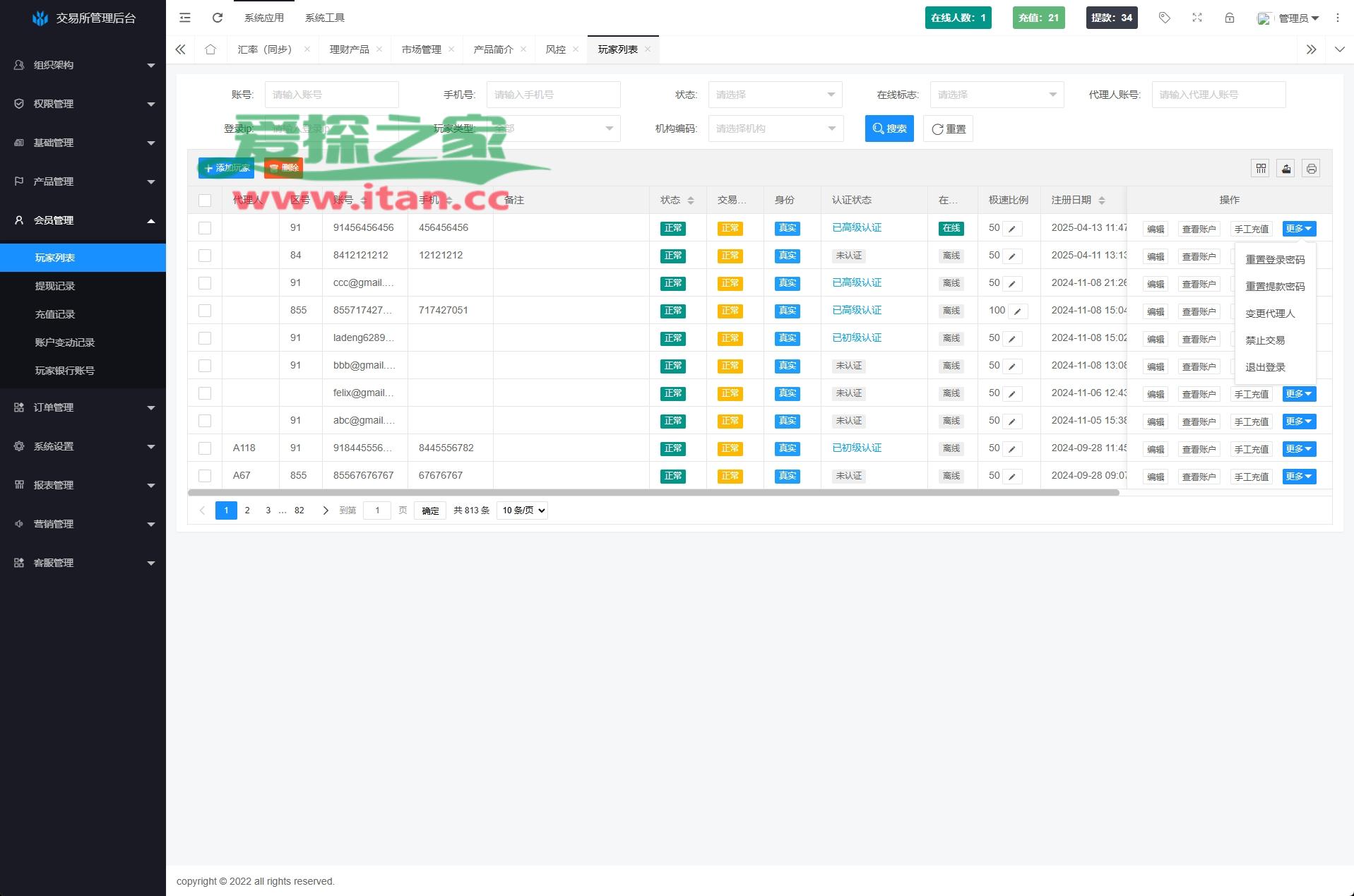Enter fullscreen using the expand icon

click(x=1197, y=18)
